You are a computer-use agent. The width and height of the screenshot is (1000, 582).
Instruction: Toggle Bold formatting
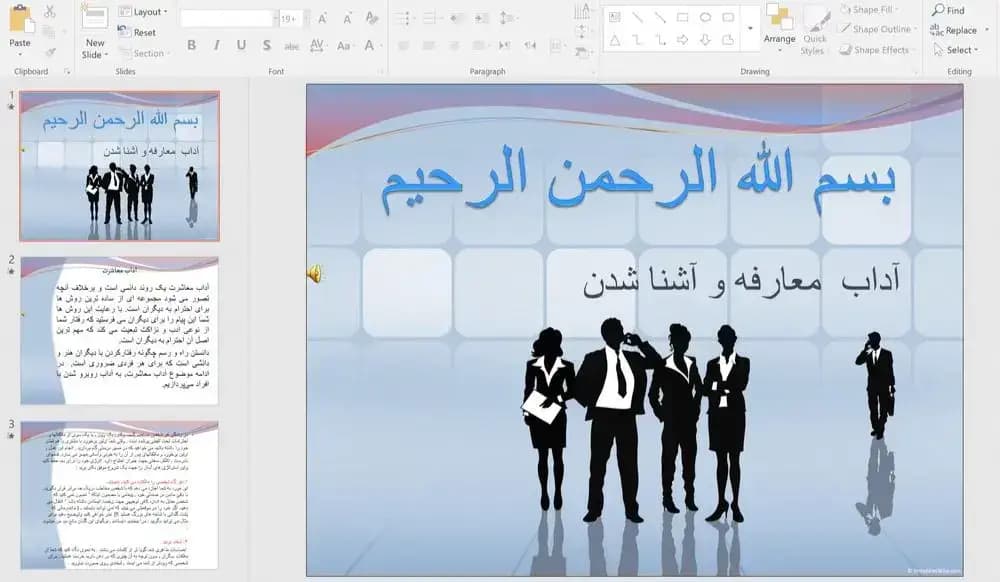191,45
